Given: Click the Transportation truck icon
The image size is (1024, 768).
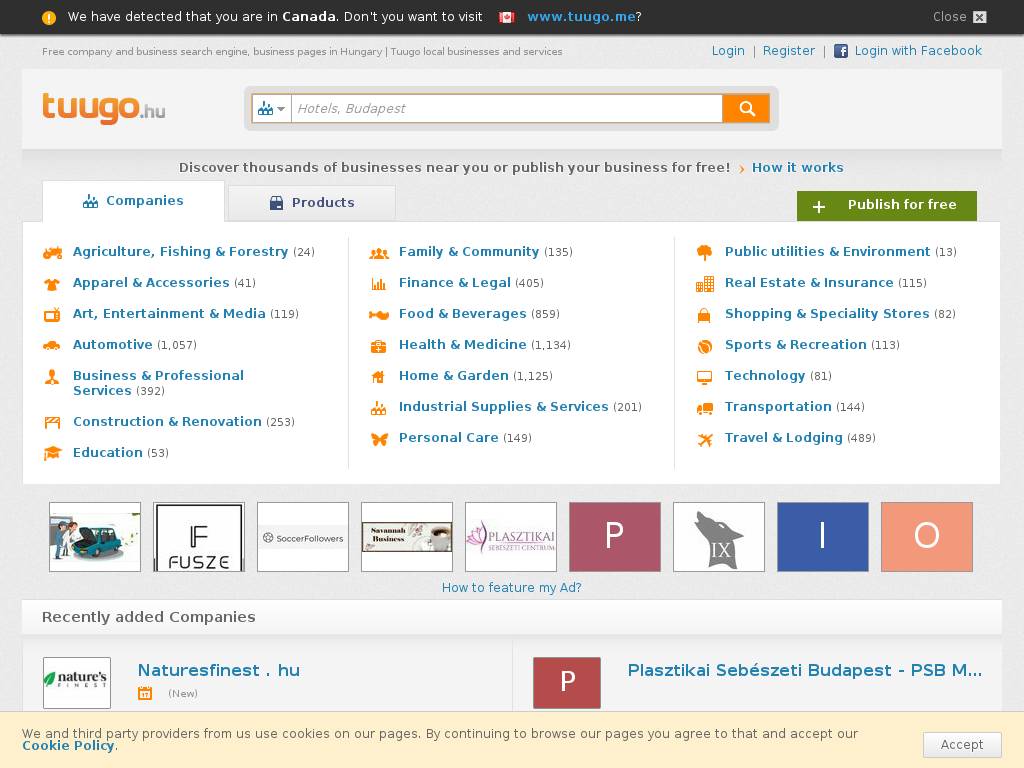Looking at the screenshot, I should coord(705,408).
